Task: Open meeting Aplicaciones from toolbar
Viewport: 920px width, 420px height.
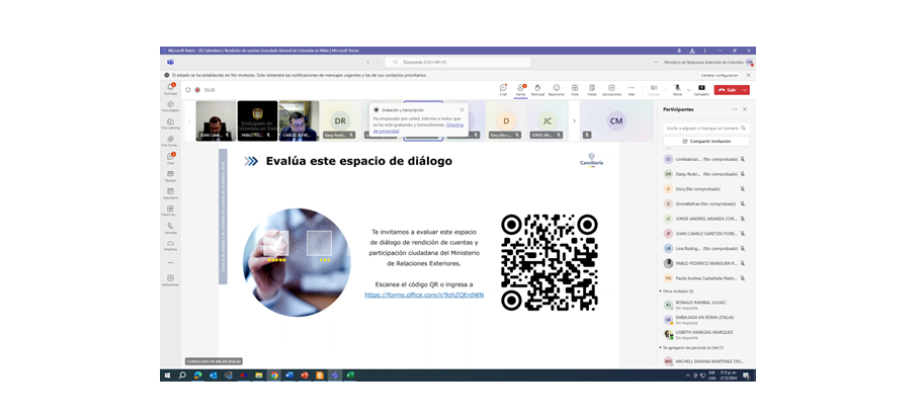Action: point(611,89)
